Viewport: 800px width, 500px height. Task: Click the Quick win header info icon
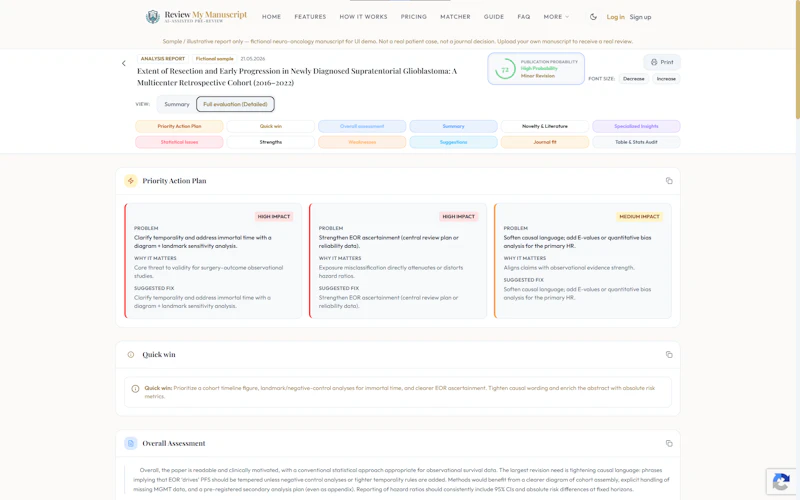tap(131, 355)
